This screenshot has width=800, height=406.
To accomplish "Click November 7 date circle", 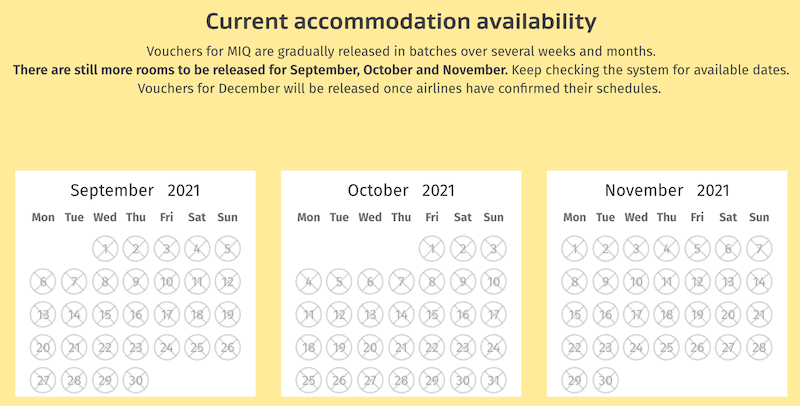I will tap(759, 249).
